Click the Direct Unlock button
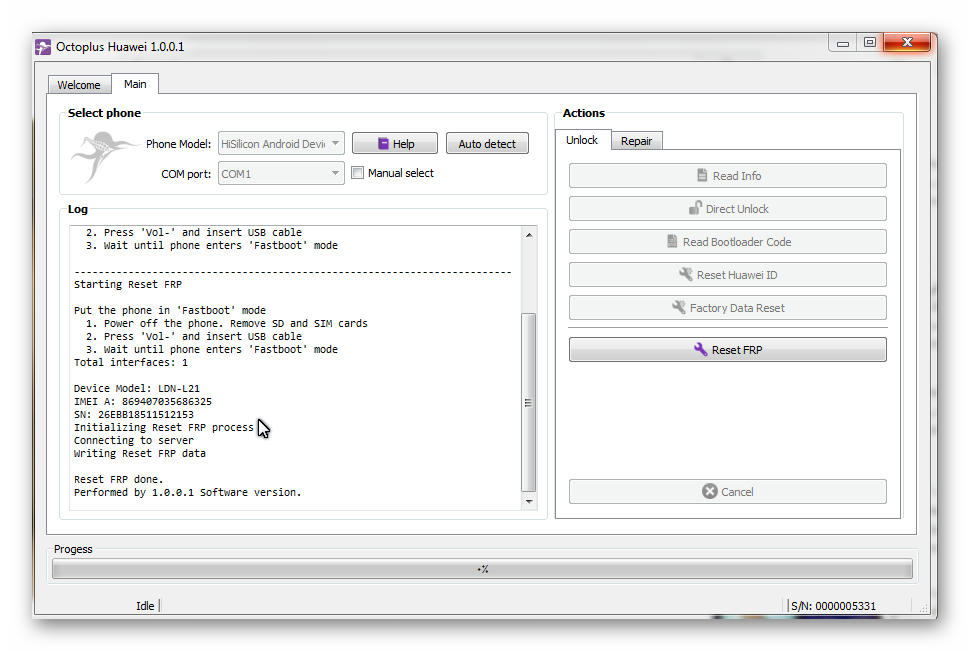 pyautogui.click(x=728, y=209)
